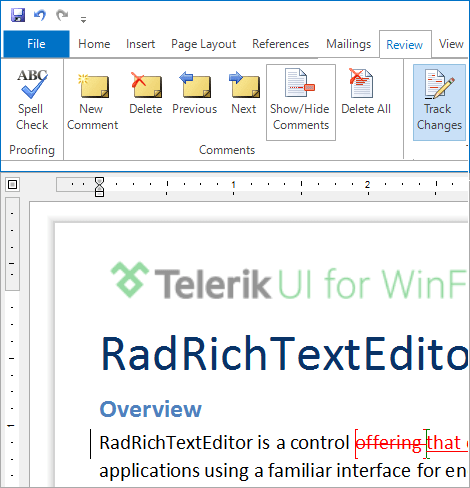Click the Telerik UI logo image

click(289, 281)
